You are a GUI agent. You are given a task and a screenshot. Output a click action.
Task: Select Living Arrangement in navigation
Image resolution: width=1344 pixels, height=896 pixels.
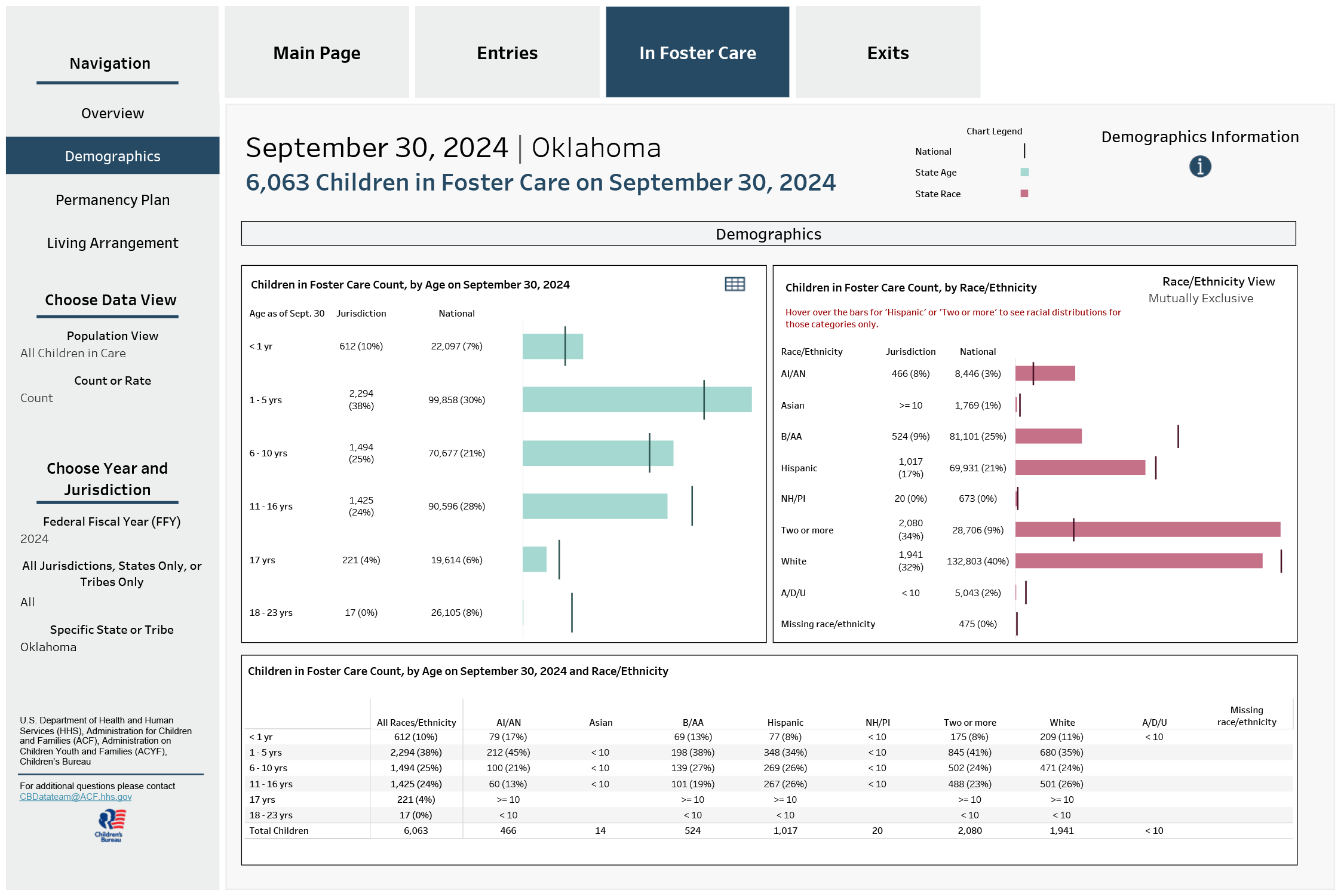pyautogui.click(x=112, y=243)
